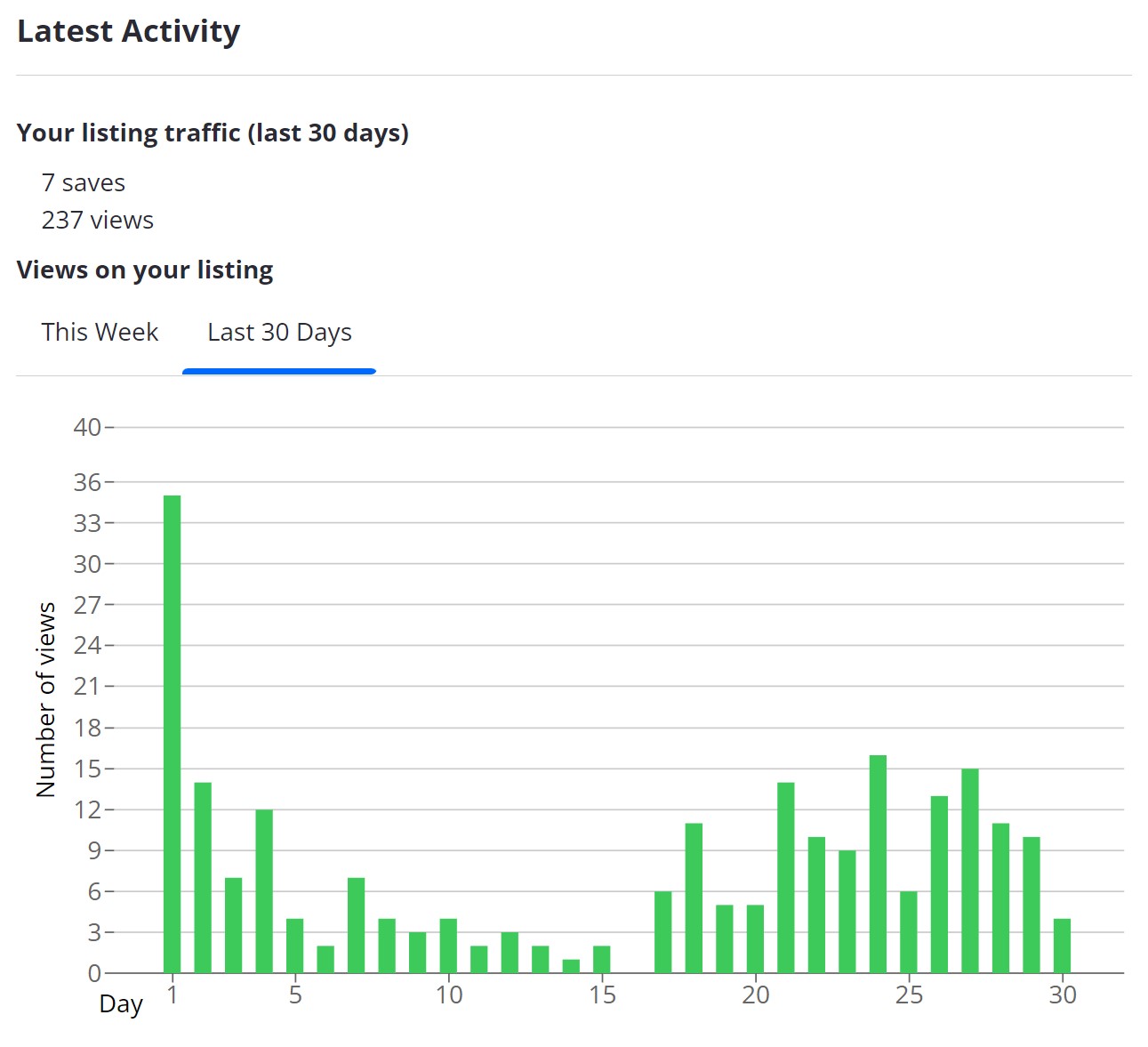Select the day 4 bar with 12 views
Screen dimensions: 1148x1047
tap(264, 891)
